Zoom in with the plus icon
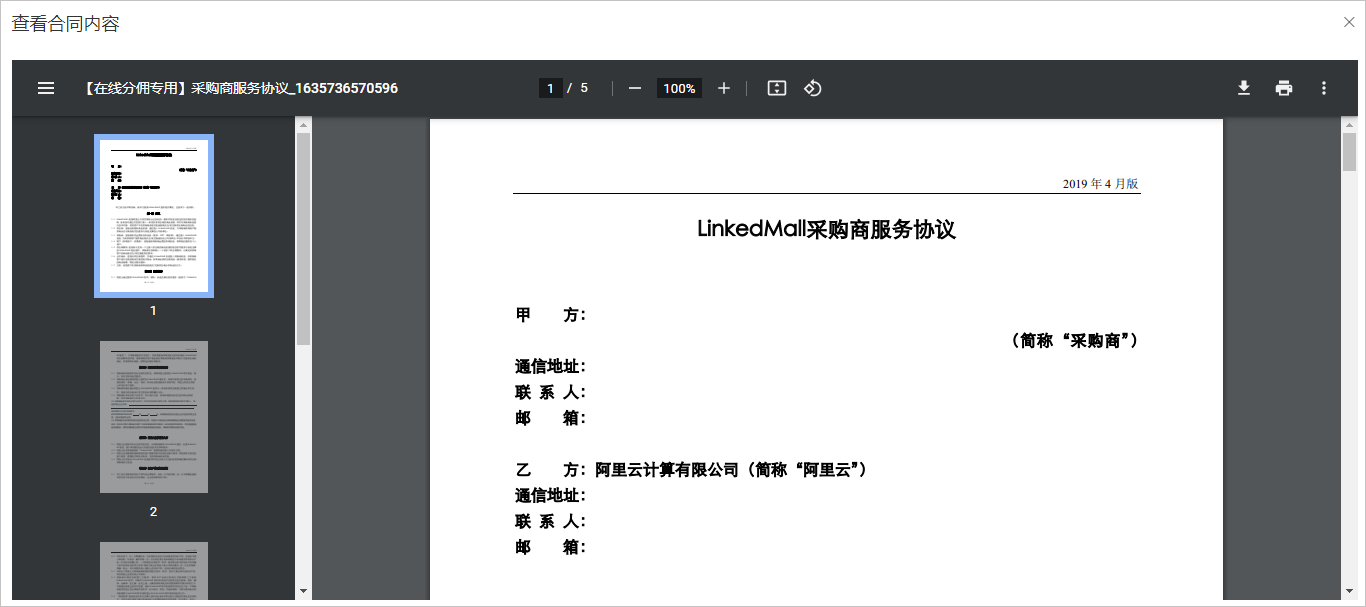 [724, 88]
